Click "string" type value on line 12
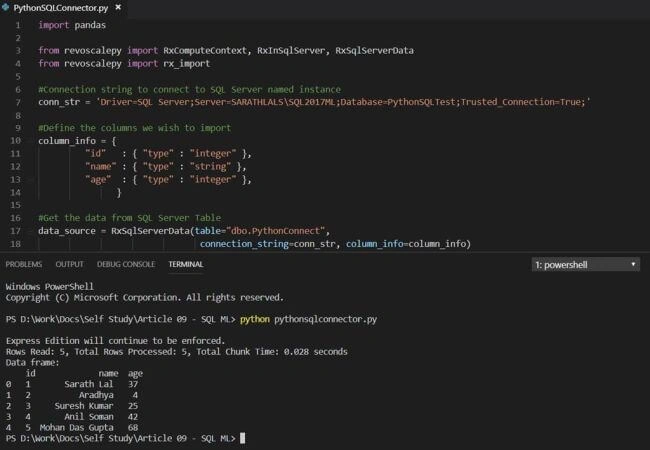Viewport: 650px width, 450px height. 210,167
